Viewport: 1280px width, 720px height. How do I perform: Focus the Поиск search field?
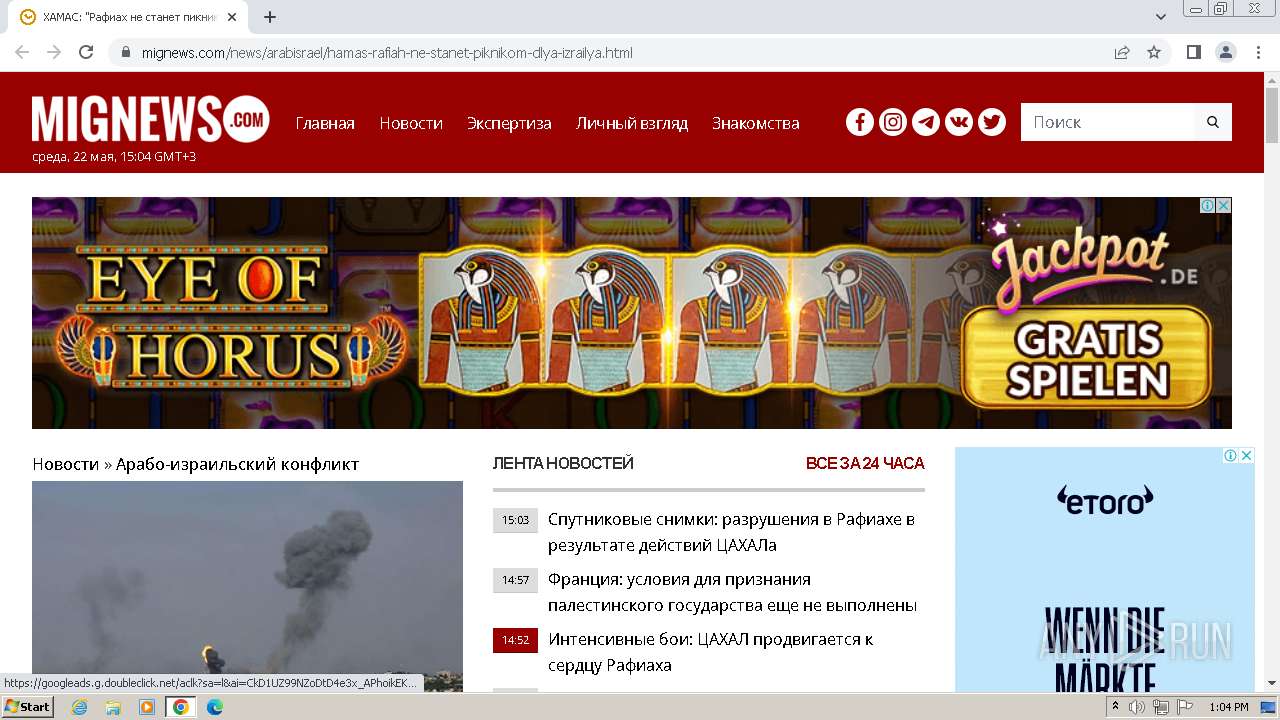(1108, 122)
